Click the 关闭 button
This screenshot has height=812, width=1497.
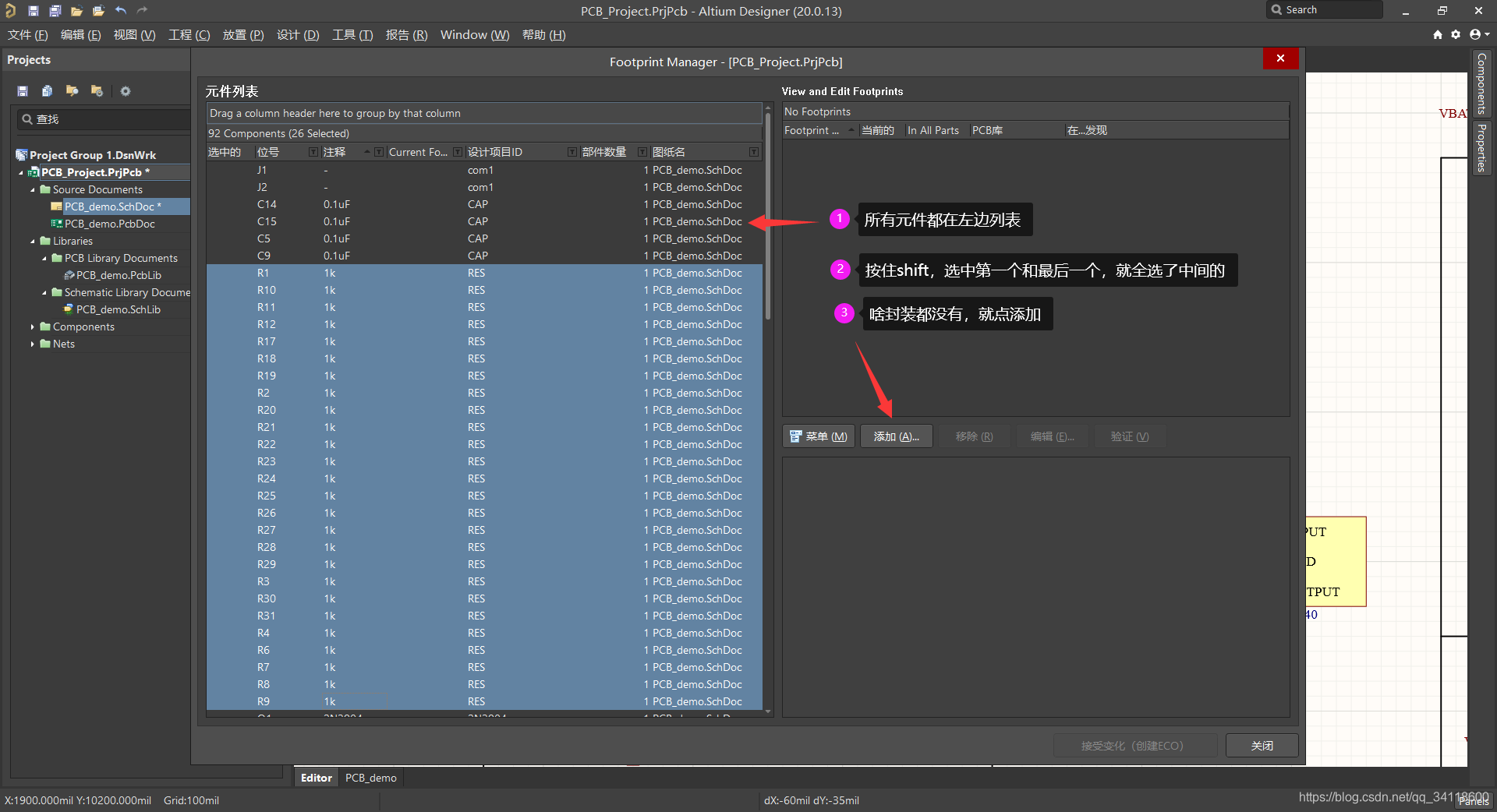click(1262, 746)
